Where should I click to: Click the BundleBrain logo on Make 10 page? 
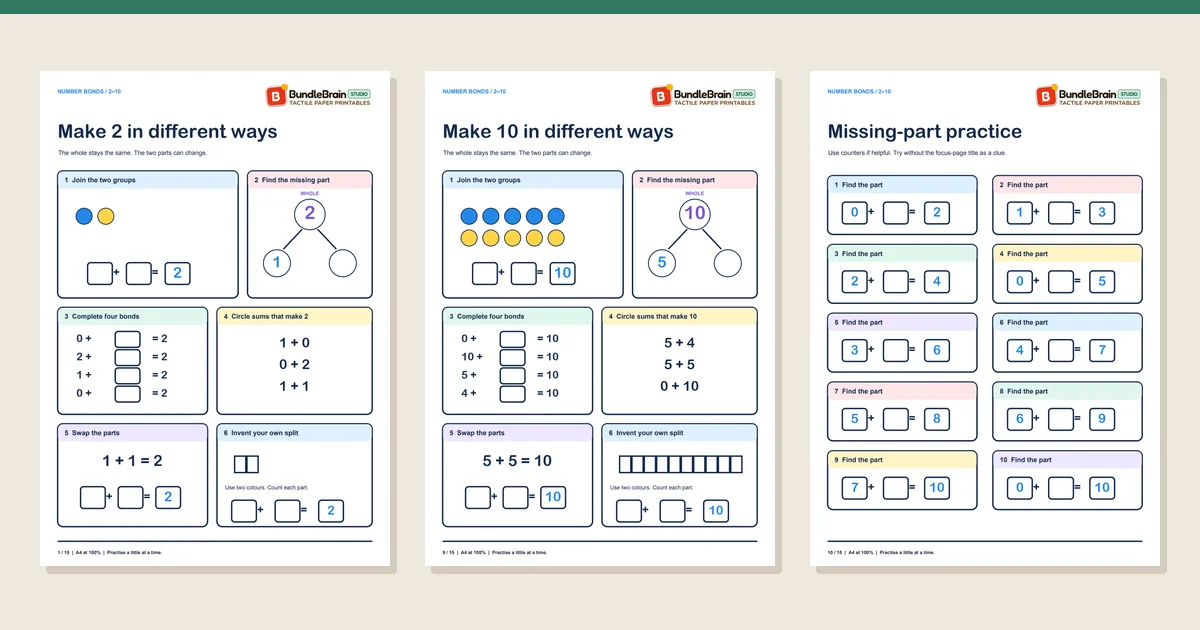[x=703, y=96]
